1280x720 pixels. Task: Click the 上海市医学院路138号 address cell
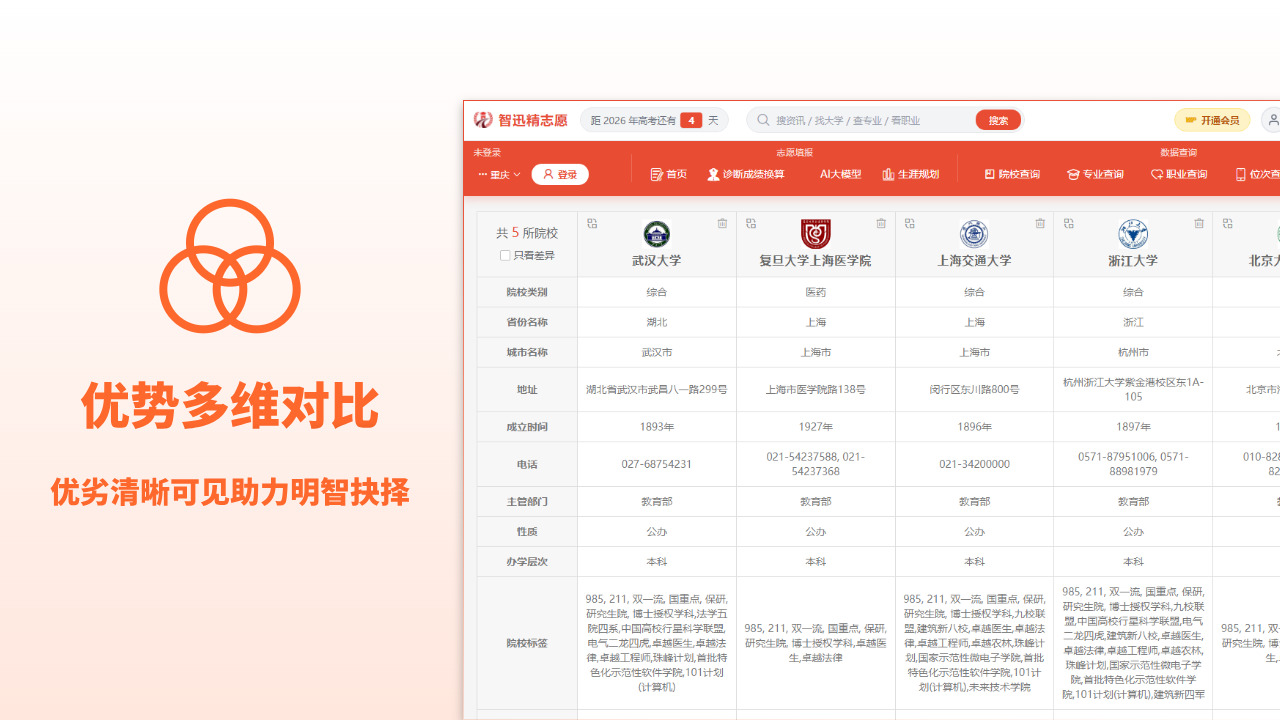point(816,390)
